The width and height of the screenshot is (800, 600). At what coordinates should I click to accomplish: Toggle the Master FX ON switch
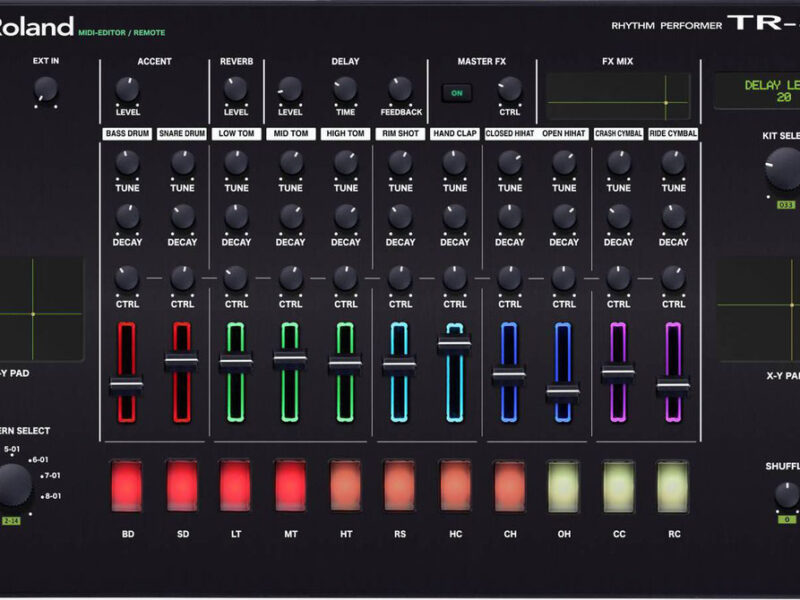pos(457,93)
